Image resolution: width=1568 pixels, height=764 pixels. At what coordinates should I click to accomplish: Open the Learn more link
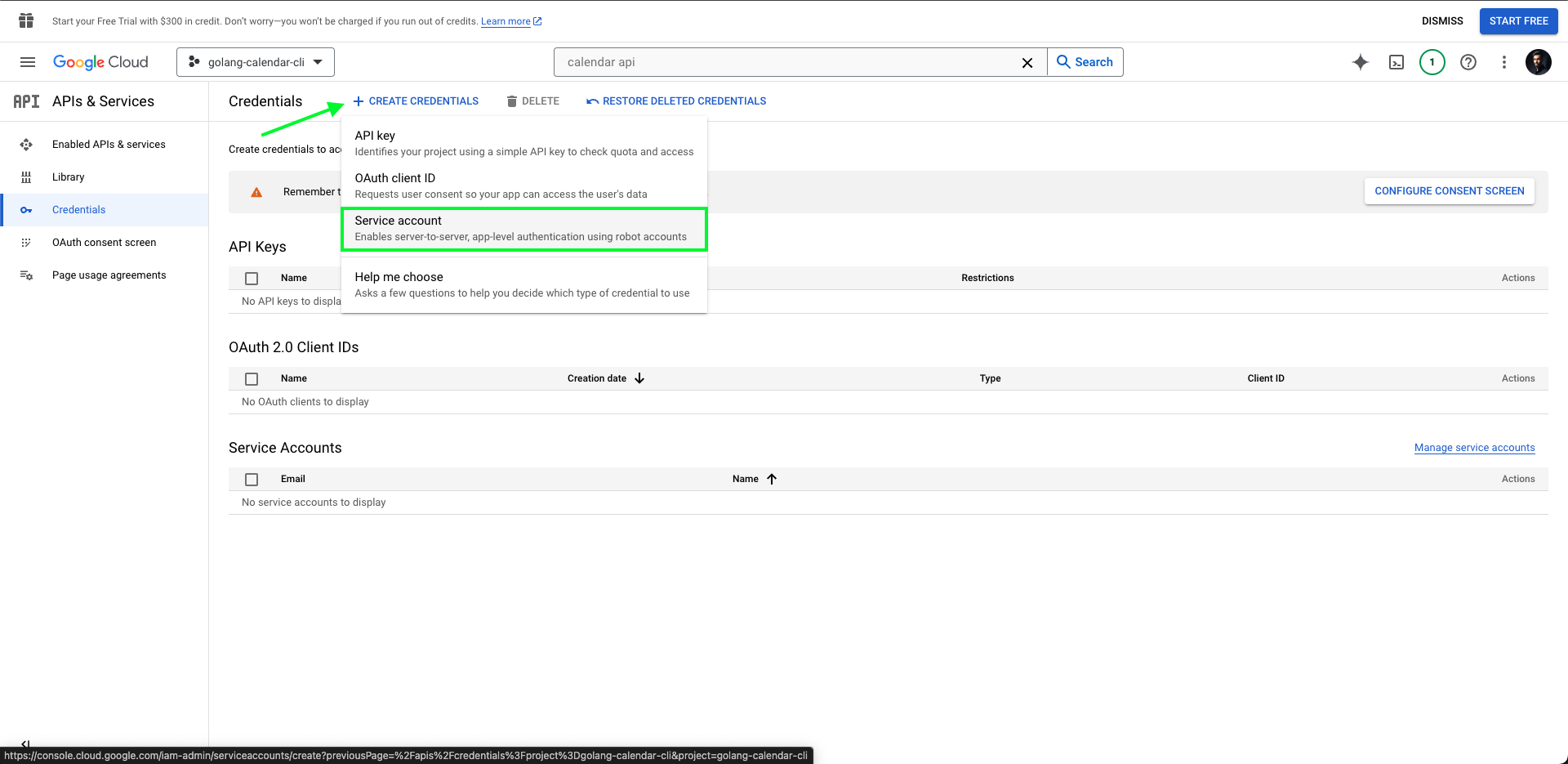click(511, 21)
